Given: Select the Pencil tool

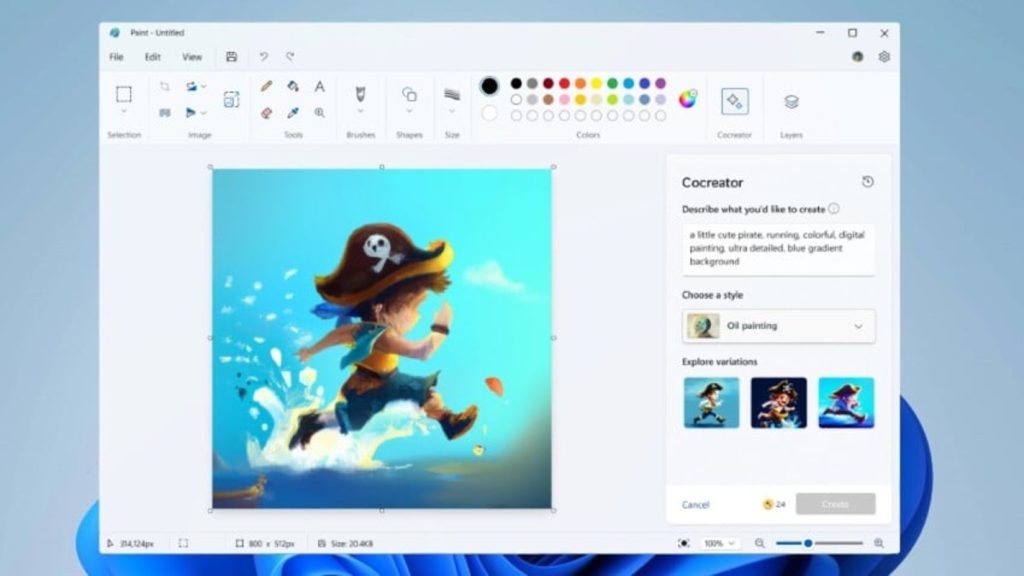Looking at the screenshot, I should (265, 87).
